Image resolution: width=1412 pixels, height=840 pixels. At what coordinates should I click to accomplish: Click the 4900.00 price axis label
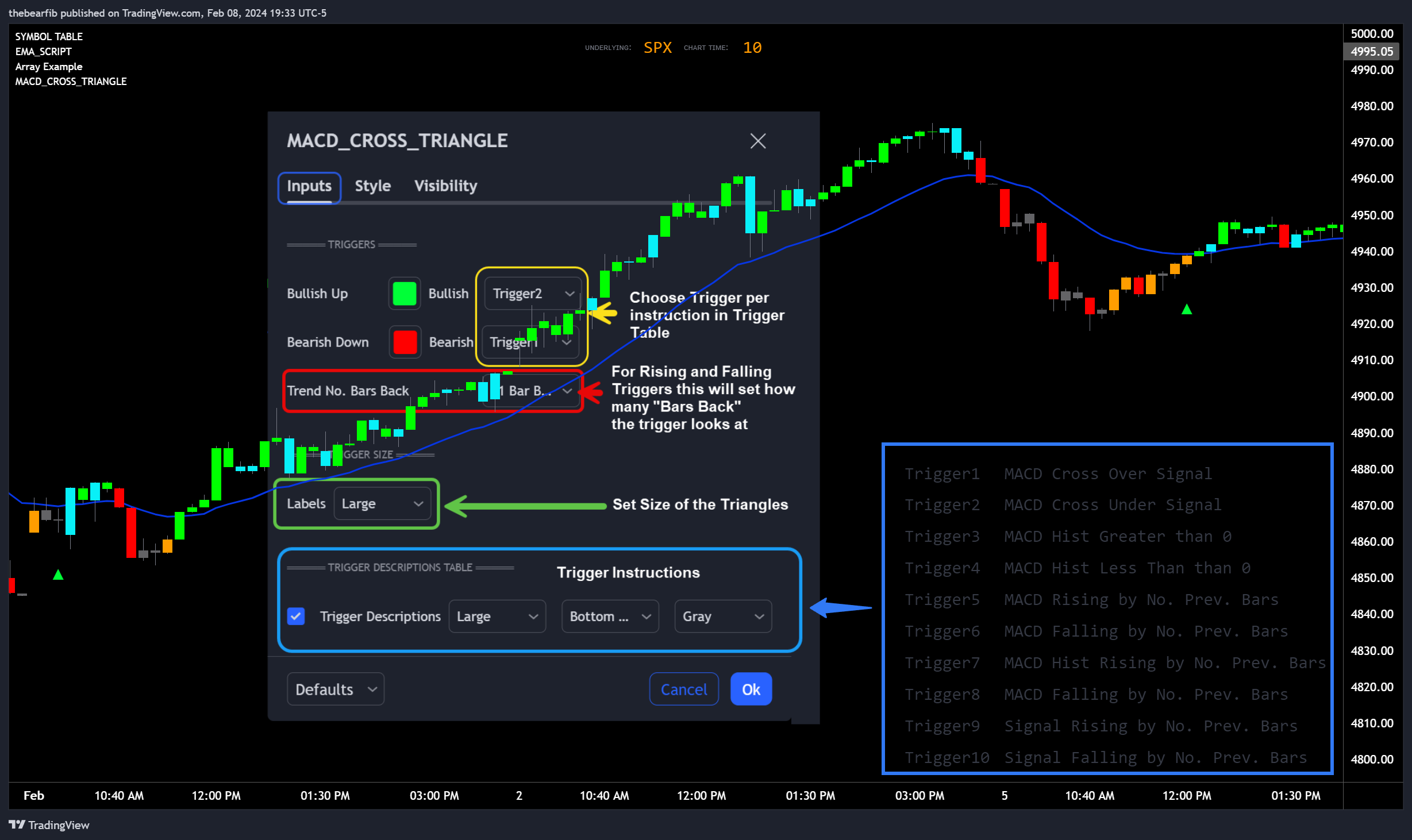tap(1372, 396)
